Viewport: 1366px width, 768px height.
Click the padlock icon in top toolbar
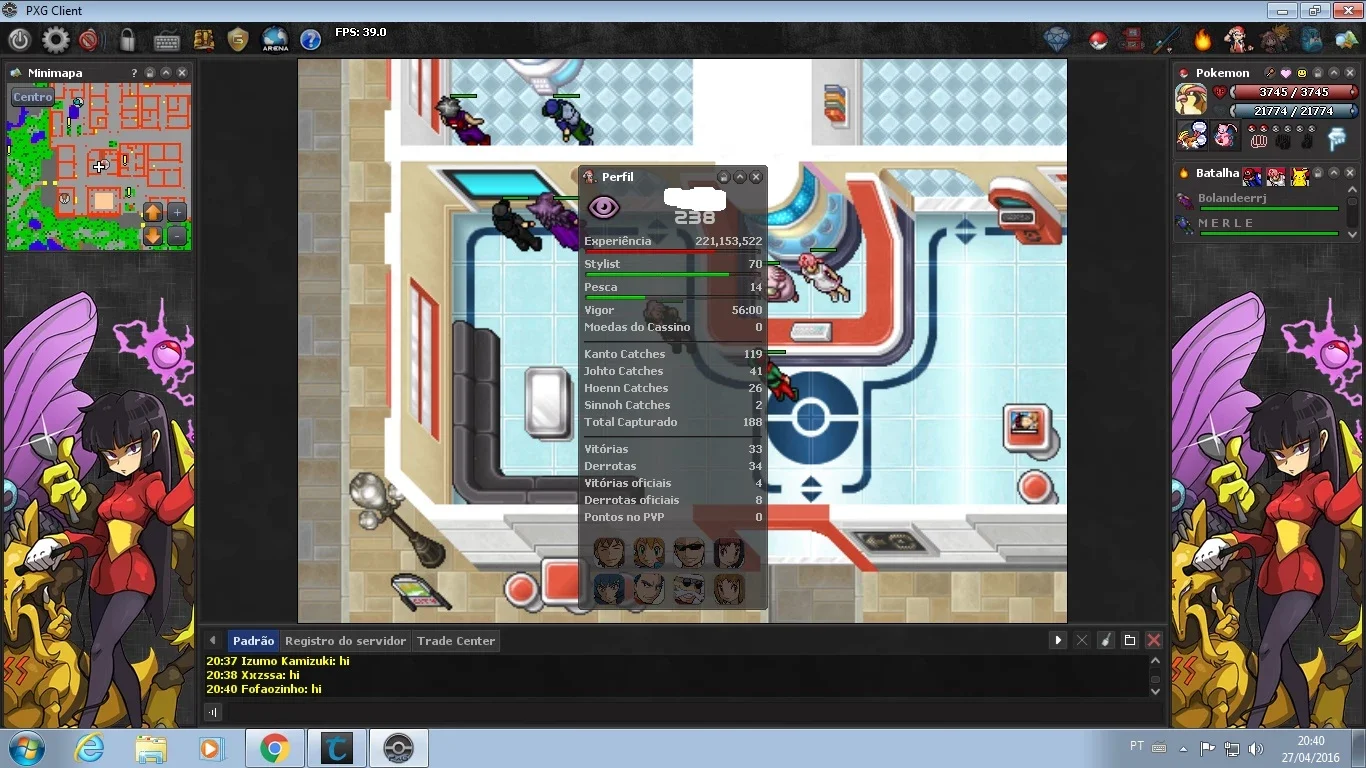click(127, 40)
